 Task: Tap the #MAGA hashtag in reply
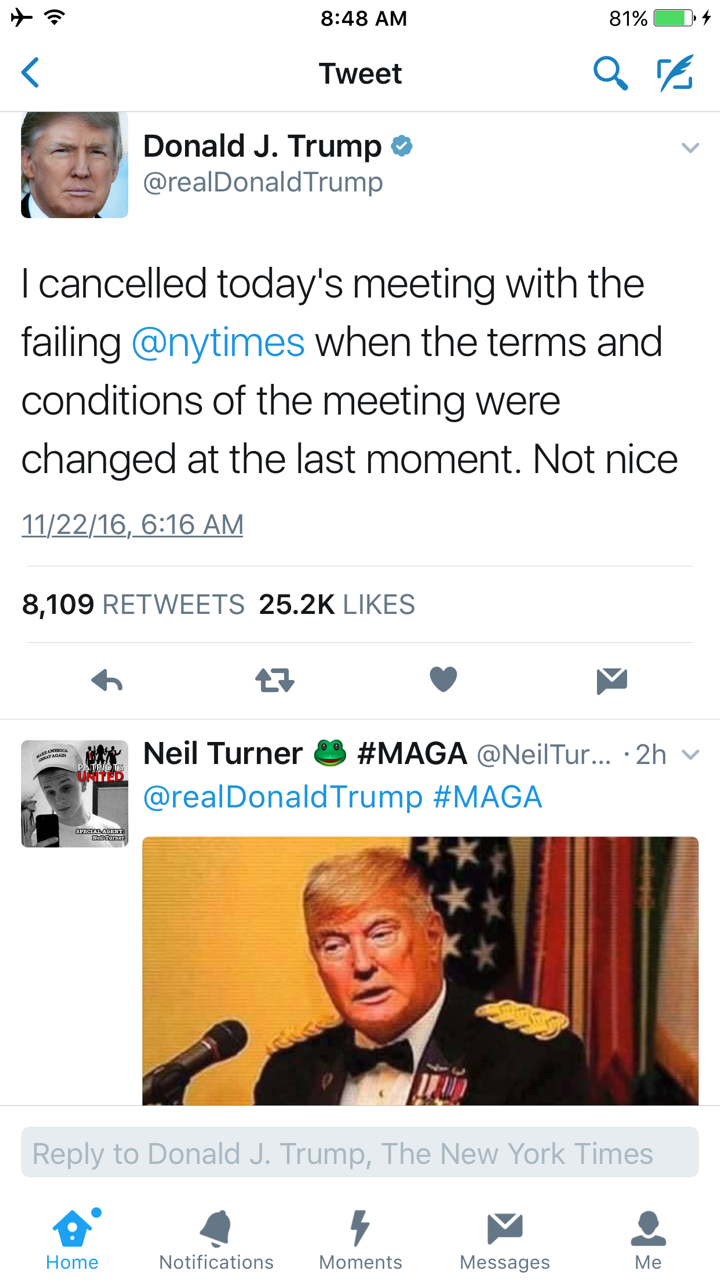488,797
